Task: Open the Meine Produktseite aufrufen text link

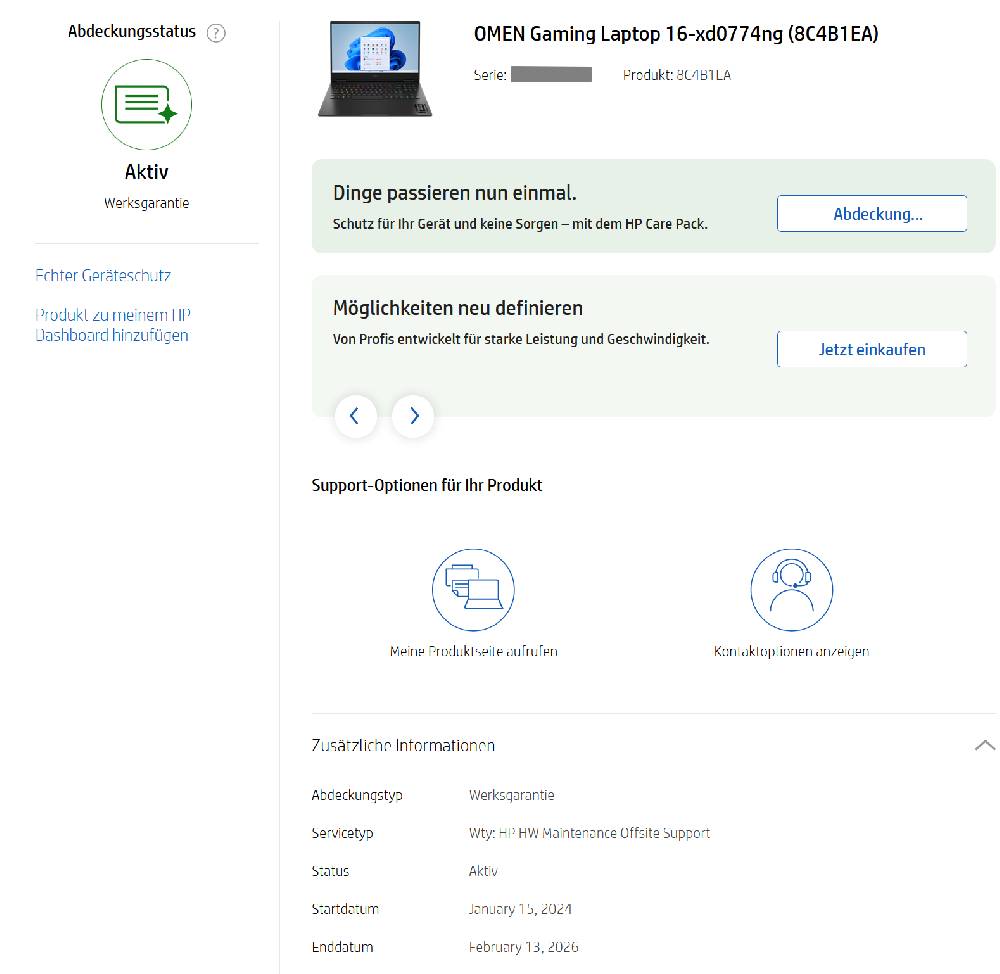Action: (474, 651)
